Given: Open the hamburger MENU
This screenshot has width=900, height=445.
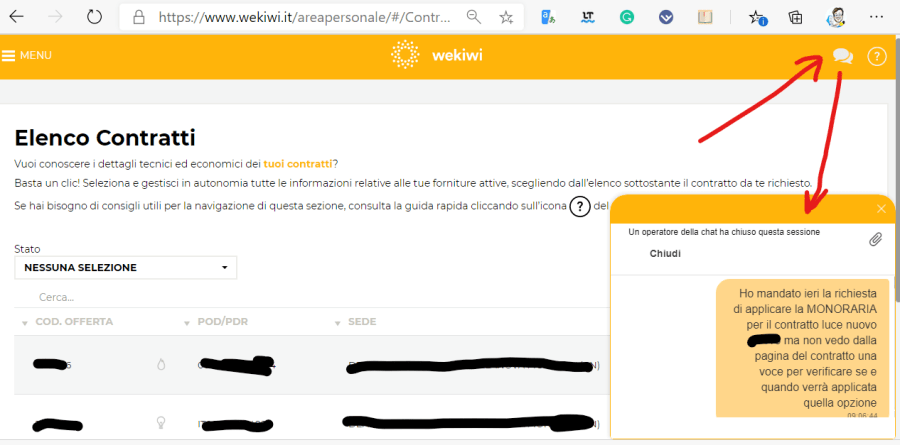Looking at the screenshot, I should (27, 56).
